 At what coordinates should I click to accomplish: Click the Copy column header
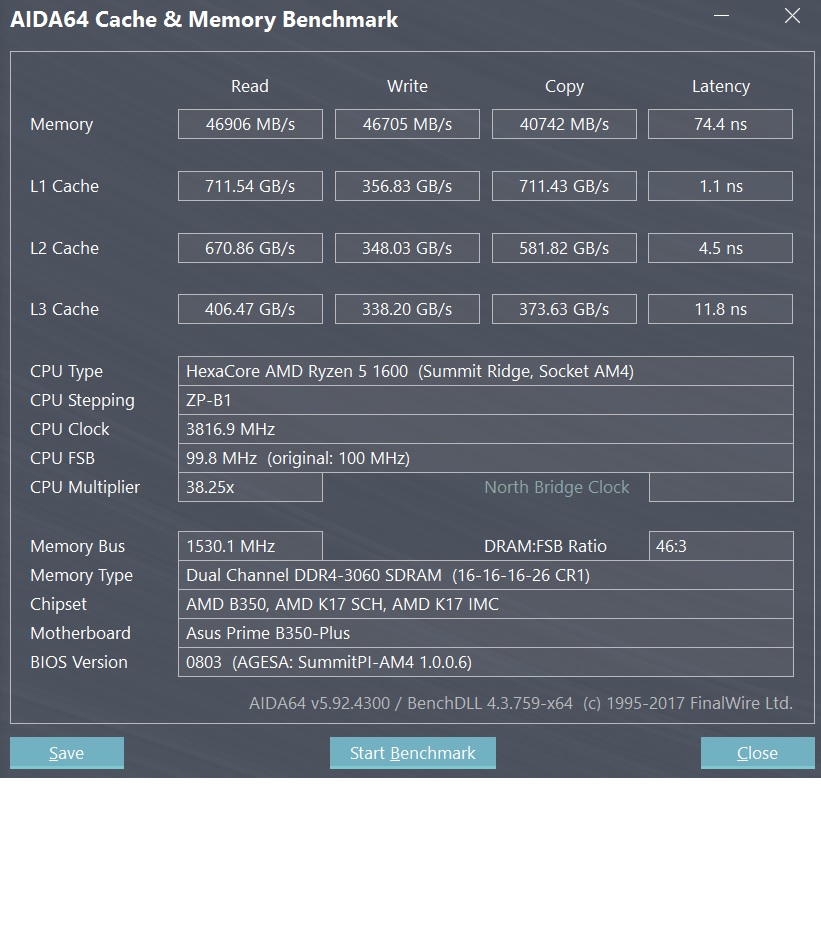(564, 87)
